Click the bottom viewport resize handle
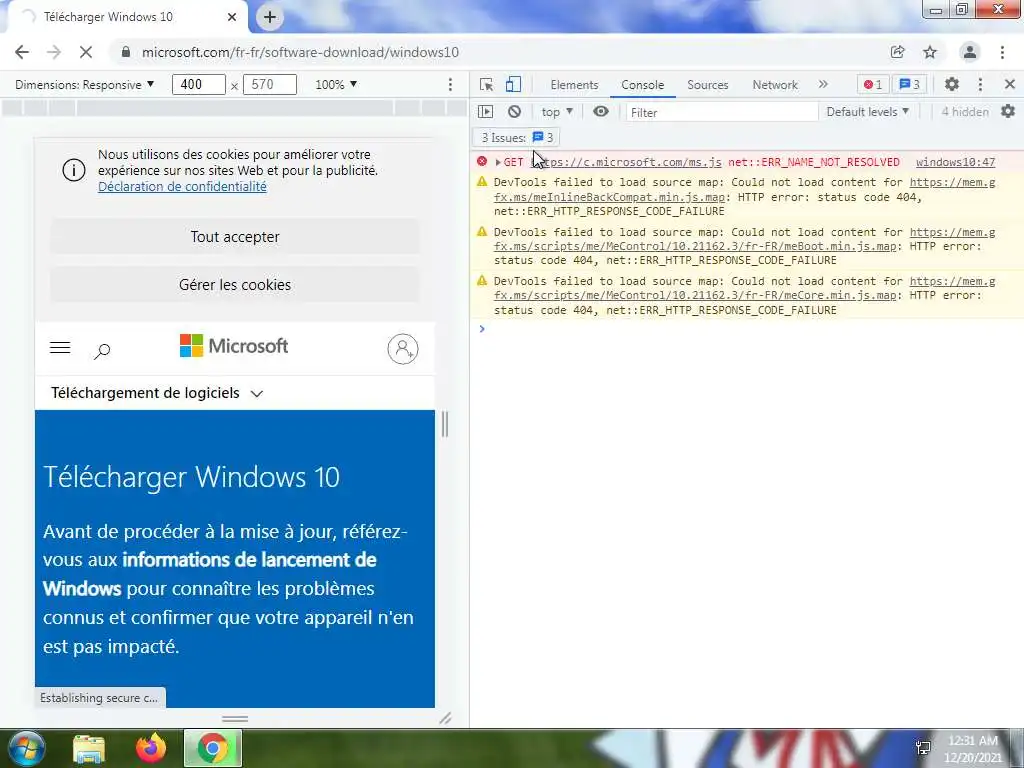 pyautogui.click(x=235, y=718)
